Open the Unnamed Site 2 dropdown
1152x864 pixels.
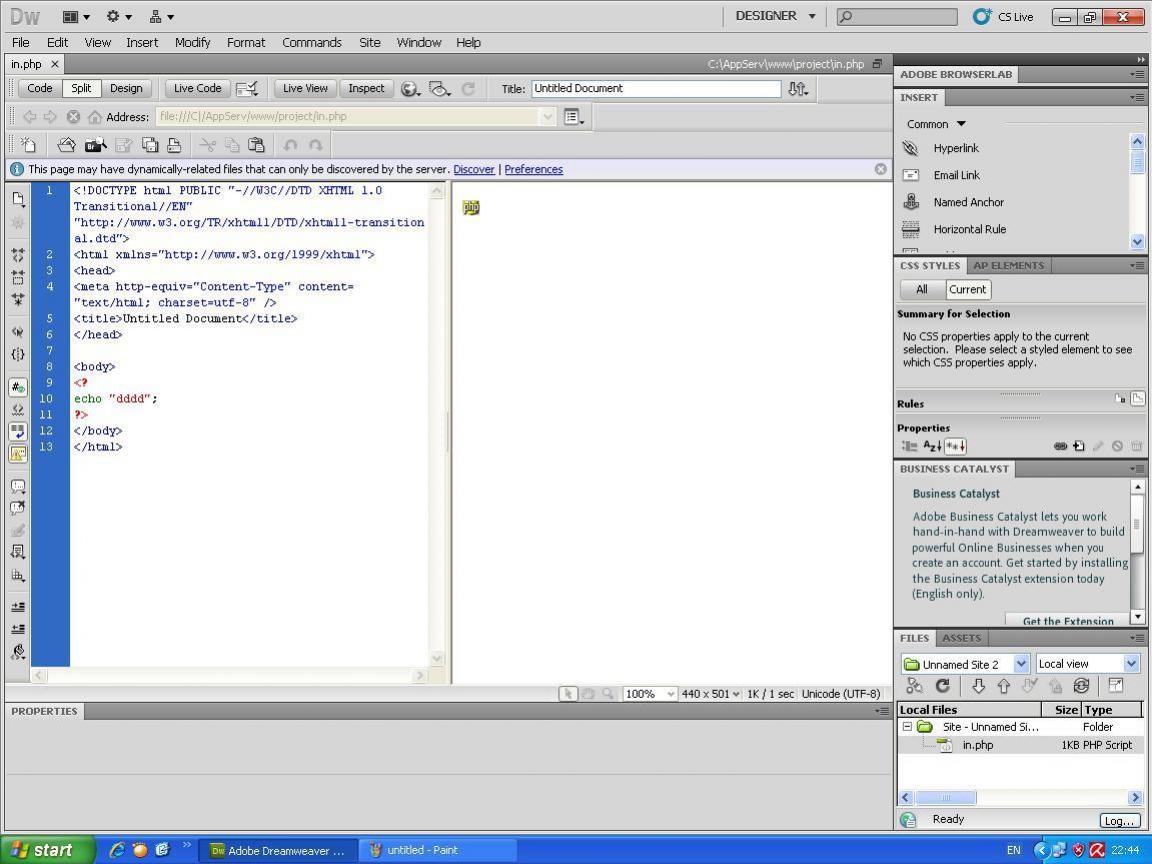[x=965, y=664]
